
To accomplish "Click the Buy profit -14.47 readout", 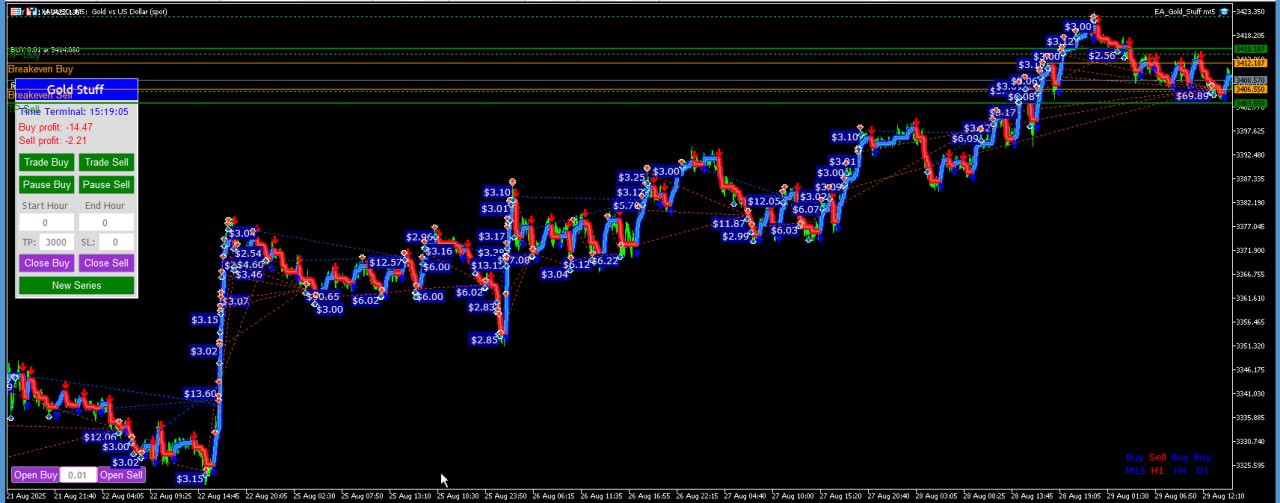I will click(x=55, y=127).
